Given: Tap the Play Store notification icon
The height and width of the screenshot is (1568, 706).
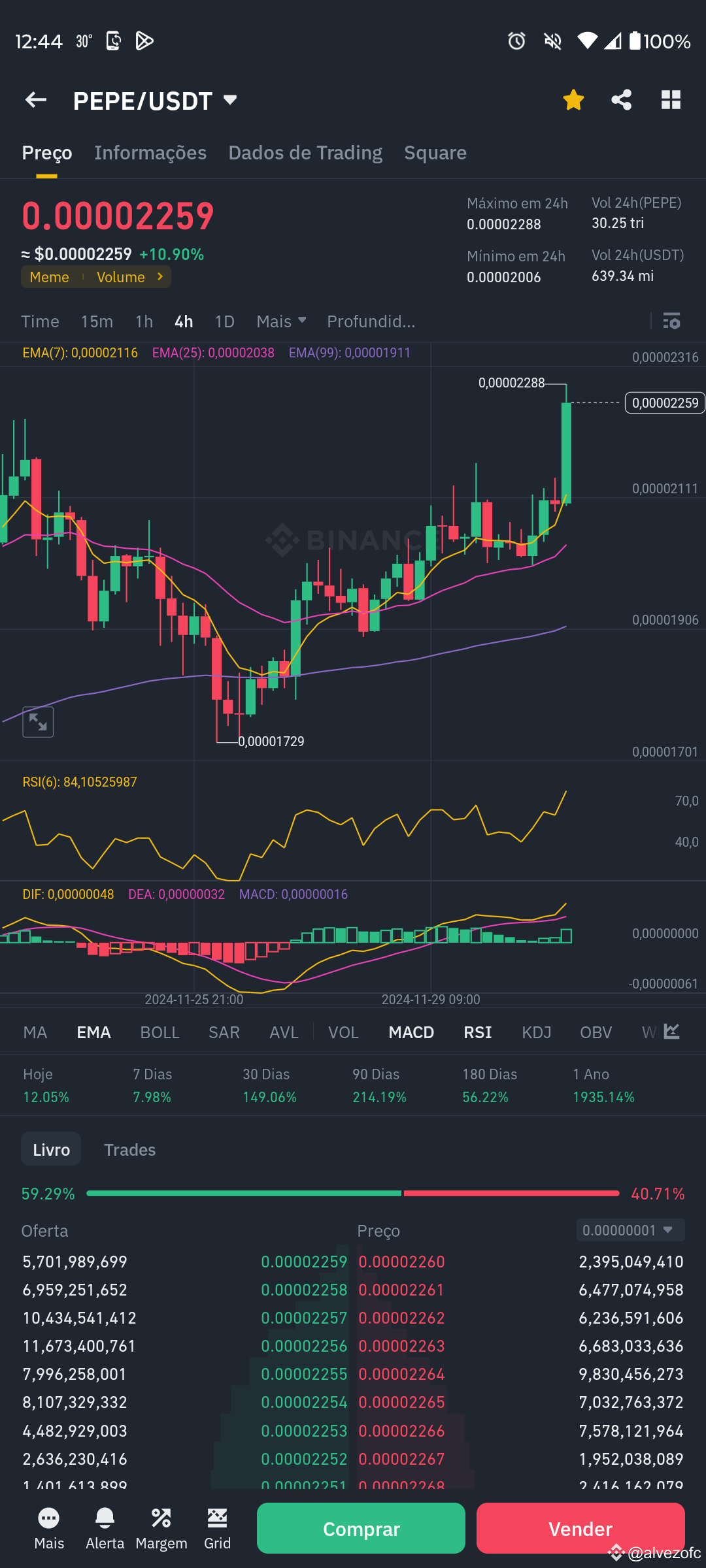Looking at the screenshot, I should (x=144, y=41).
